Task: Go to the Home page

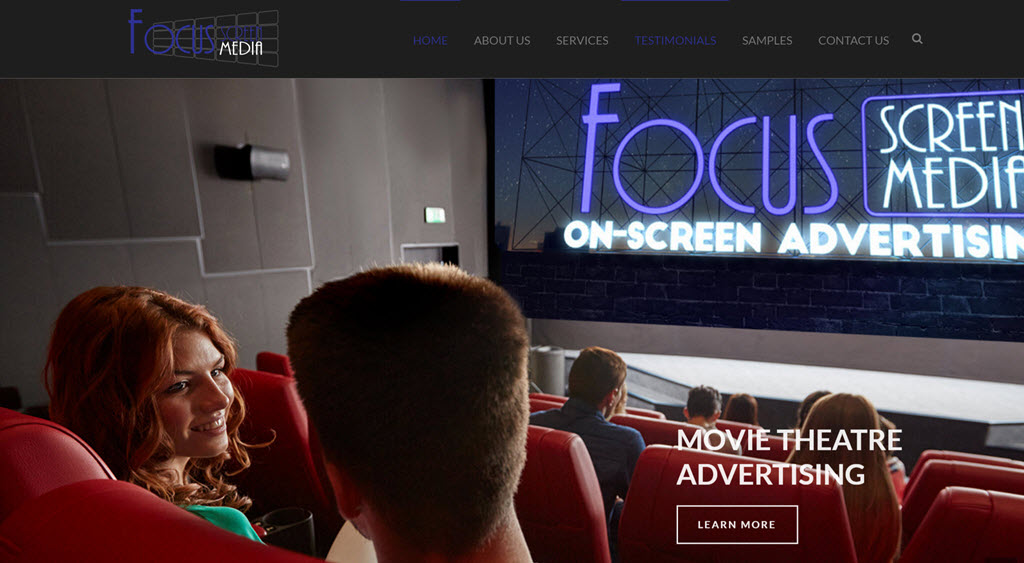Action: [430, 40]
